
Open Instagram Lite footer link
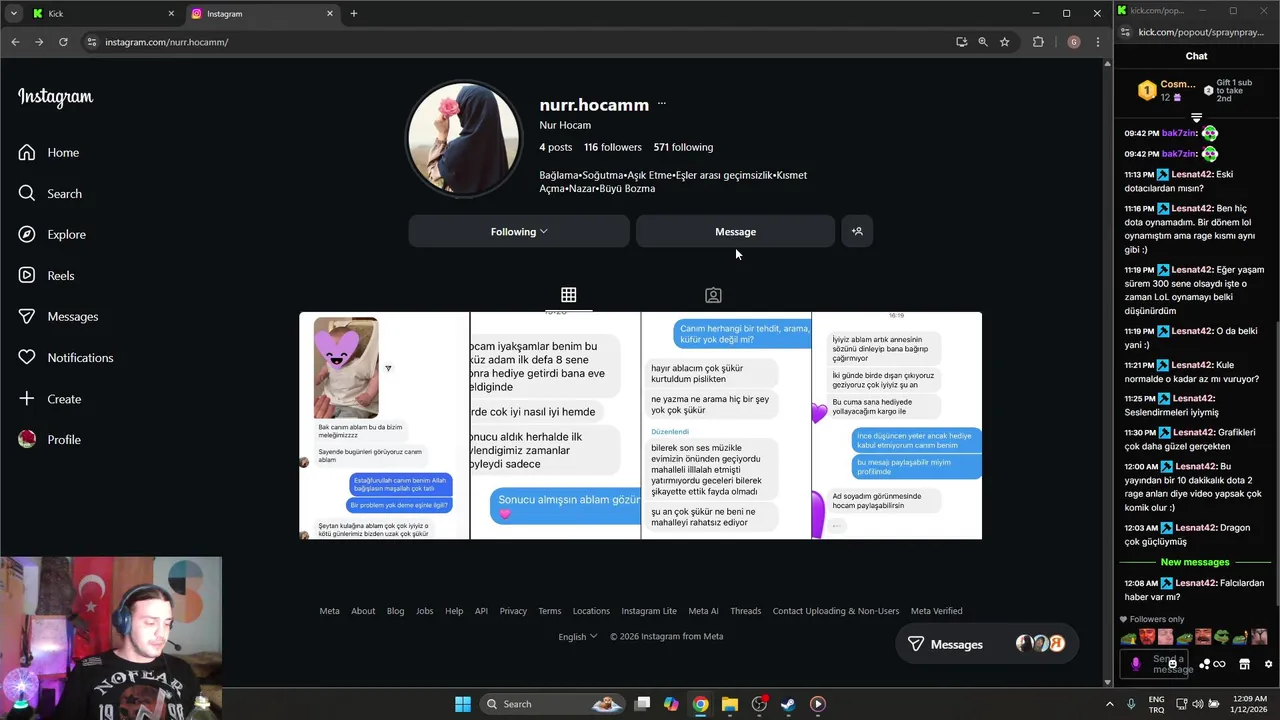(649, 611)
